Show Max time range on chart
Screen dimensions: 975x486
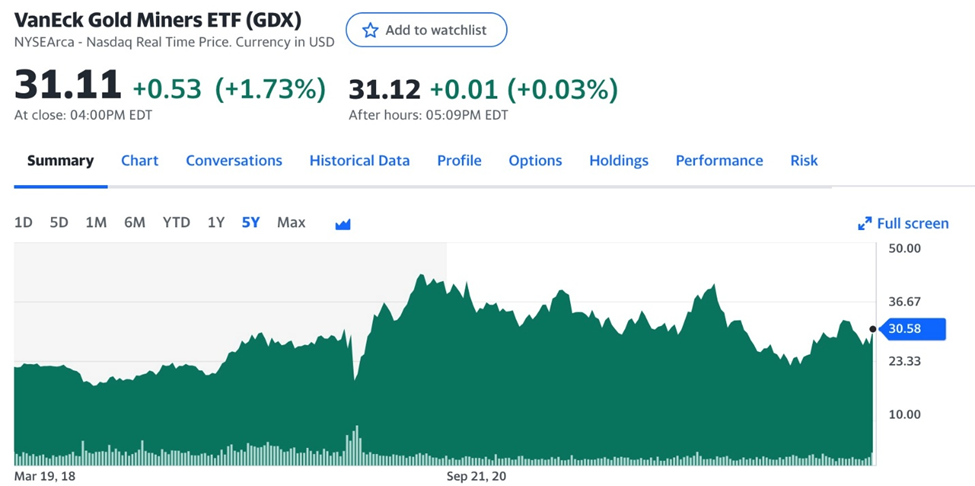(291, 222)
